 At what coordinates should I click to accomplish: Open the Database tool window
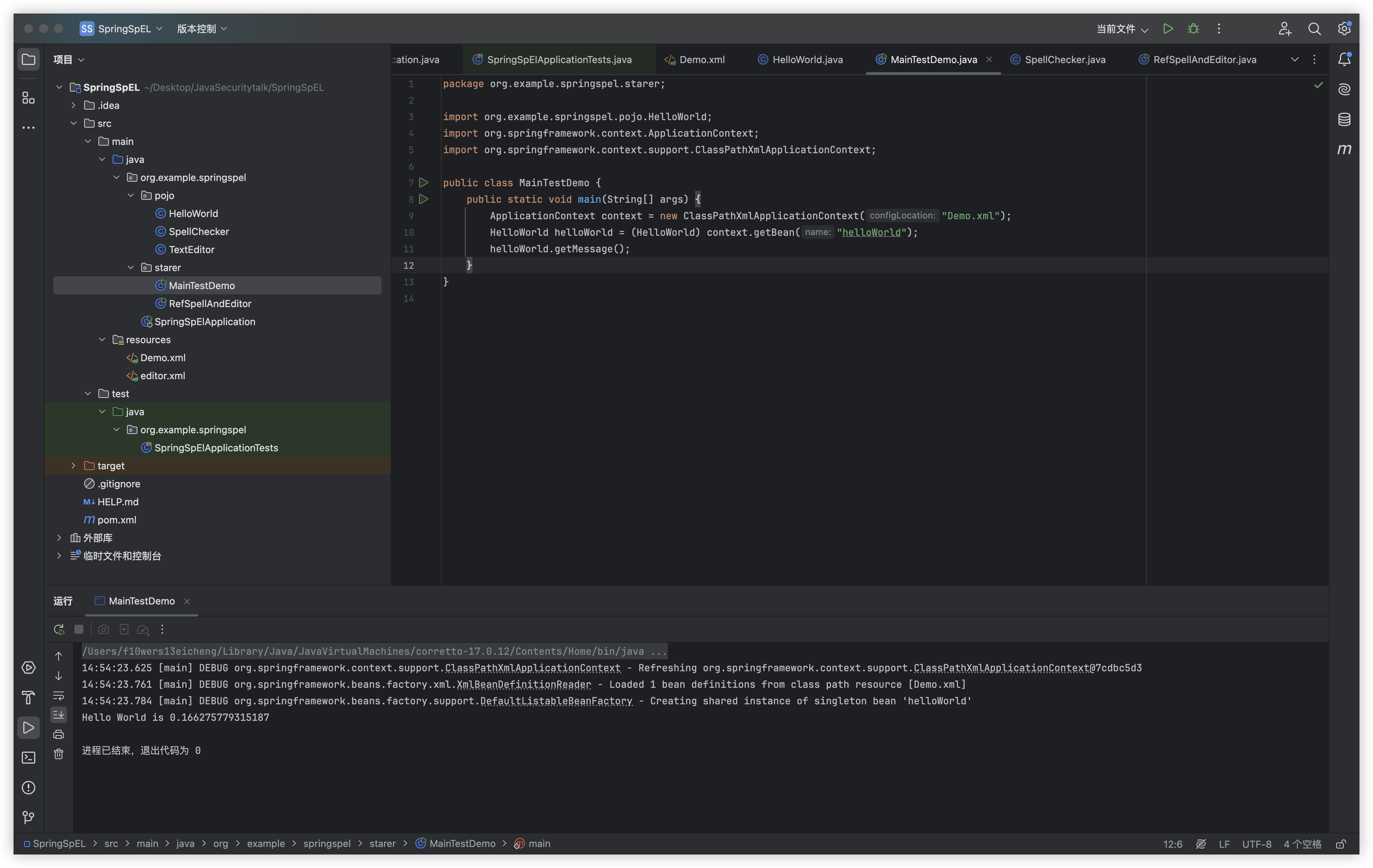pos(1344,119)
